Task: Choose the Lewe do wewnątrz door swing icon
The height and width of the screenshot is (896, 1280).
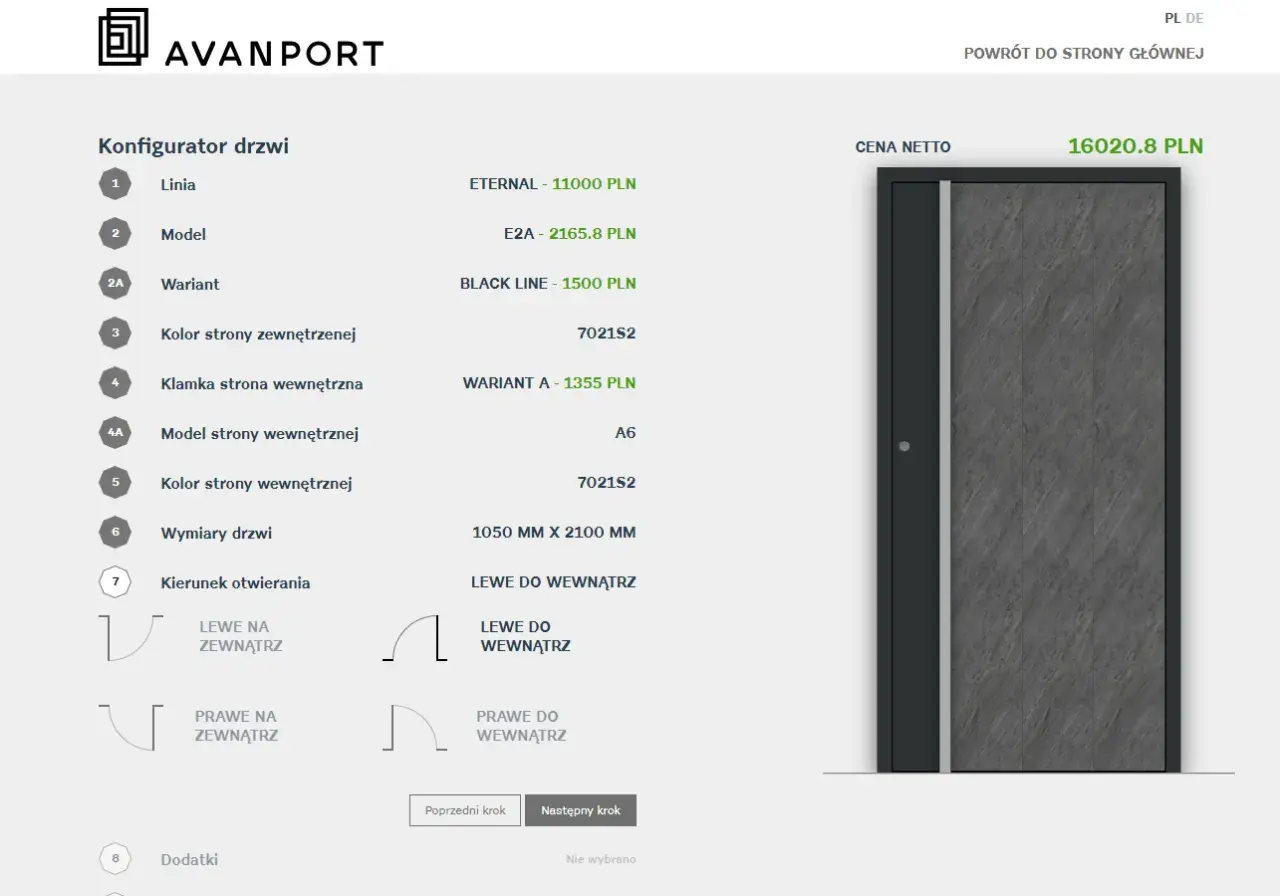Action: 414,638
